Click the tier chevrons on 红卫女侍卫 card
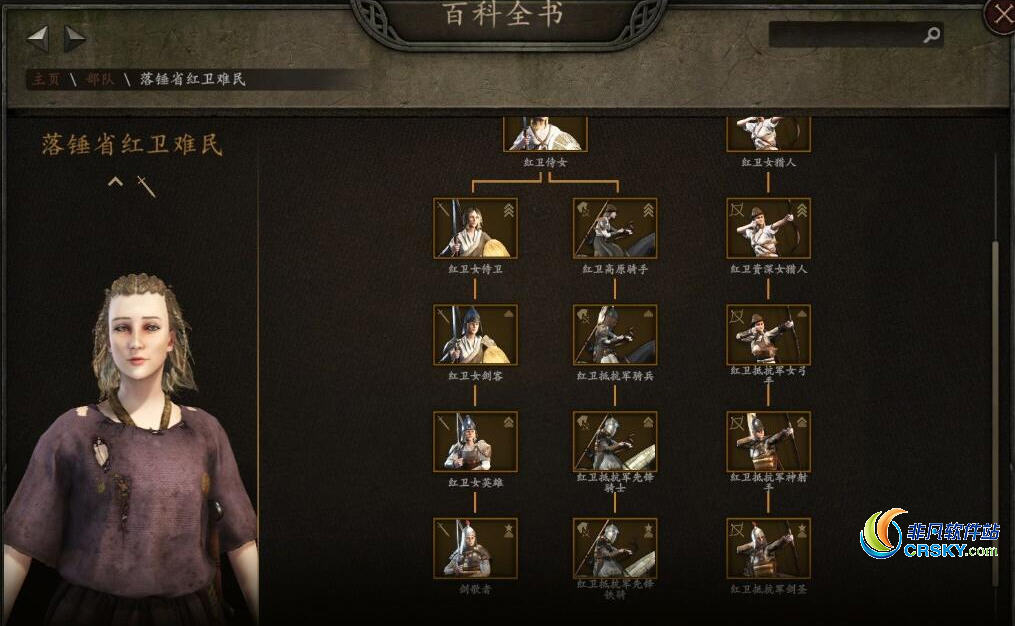Screen dimensions: 1015x626 (509, 210)
